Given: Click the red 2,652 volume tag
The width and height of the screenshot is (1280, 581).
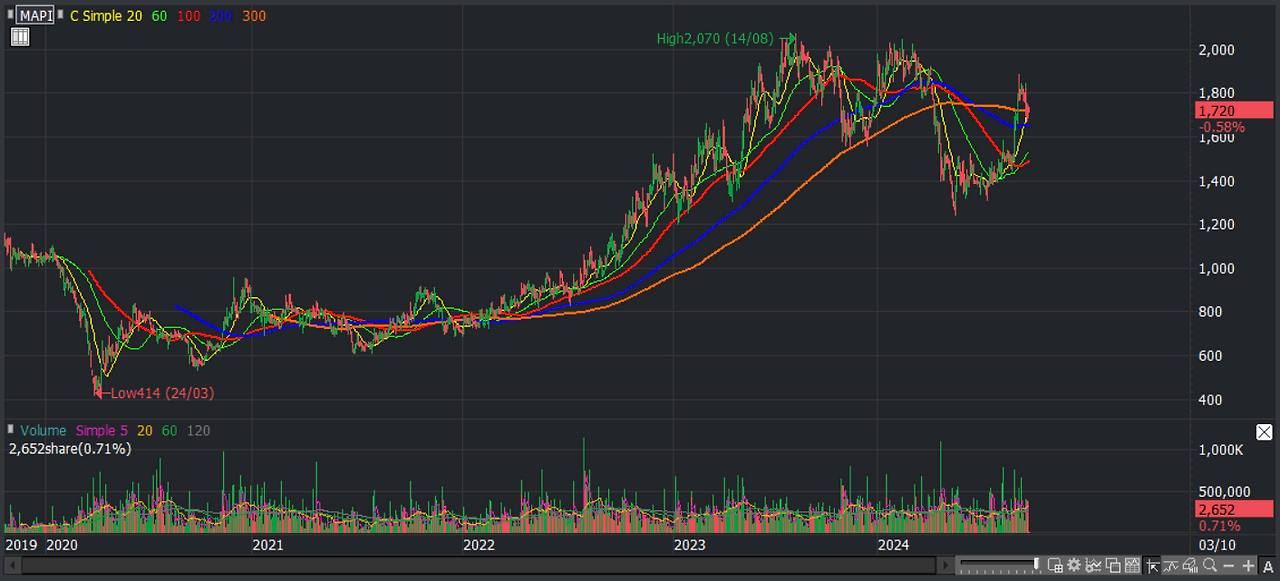Looking at the screenshot, I should click(x=1234, y=509).
